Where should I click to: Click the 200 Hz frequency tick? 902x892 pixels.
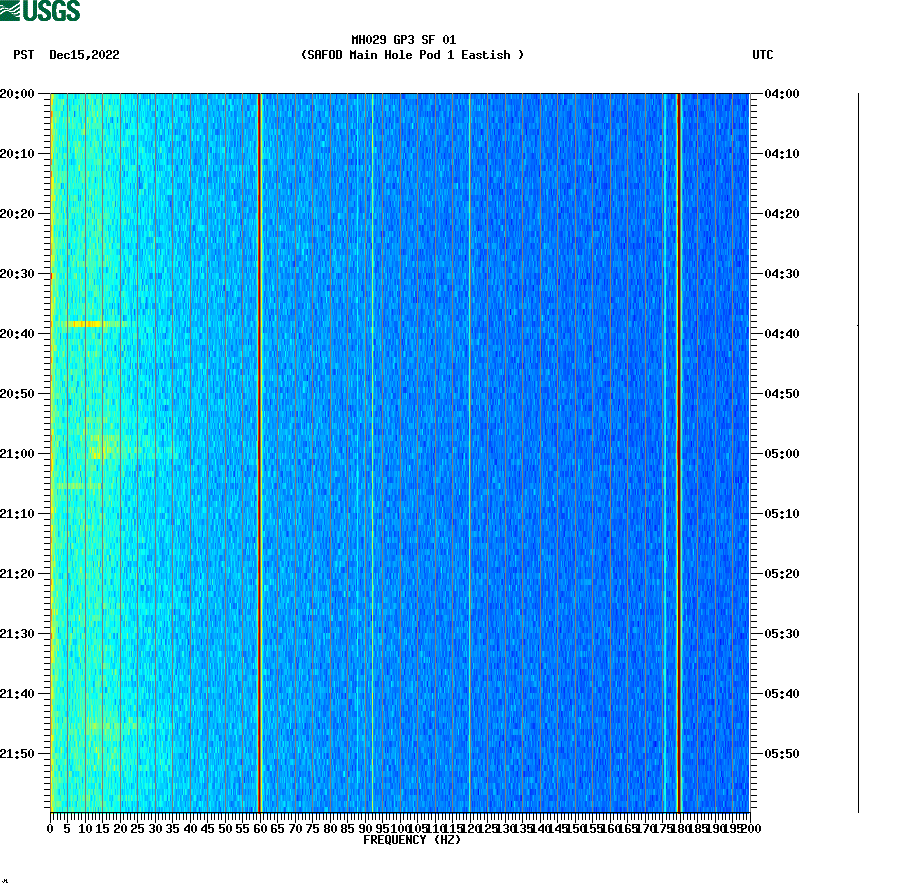tap(748, 828)
